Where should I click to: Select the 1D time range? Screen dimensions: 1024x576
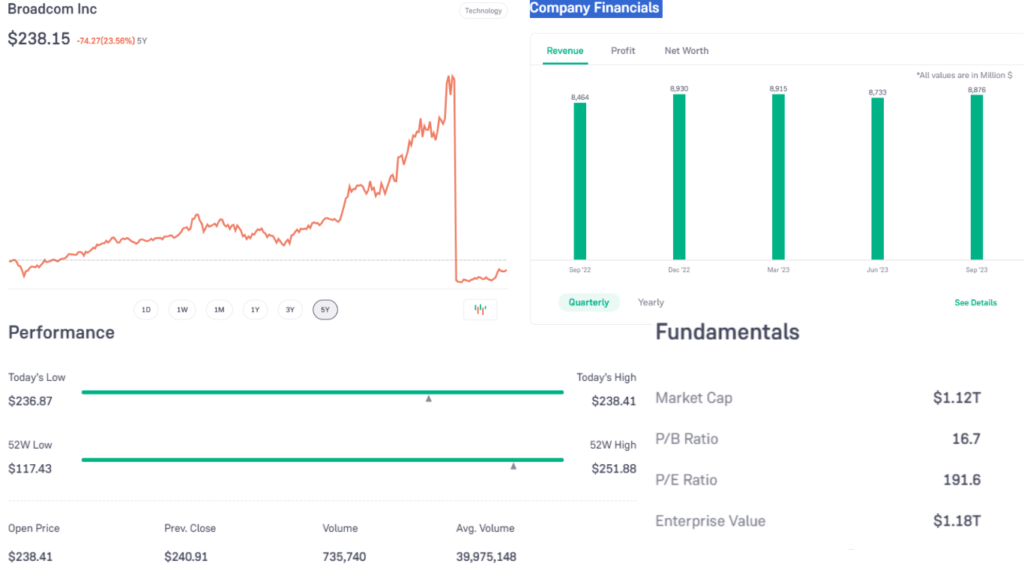tap(146, 310)
